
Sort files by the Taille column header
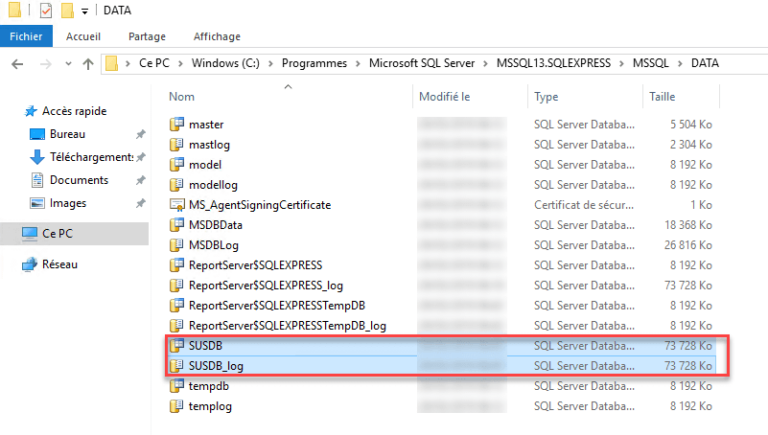pos(662,97)
